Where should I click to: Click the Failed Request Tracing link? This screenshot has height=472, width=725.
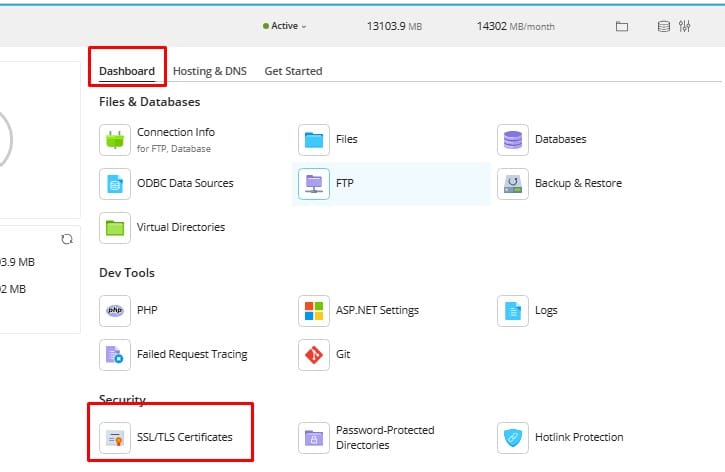192,354
